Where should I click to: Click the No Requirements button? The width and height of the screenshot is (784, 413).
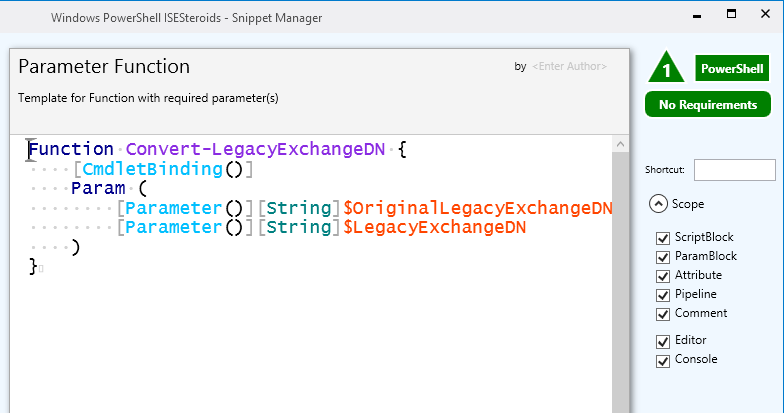tap(708, 104)
